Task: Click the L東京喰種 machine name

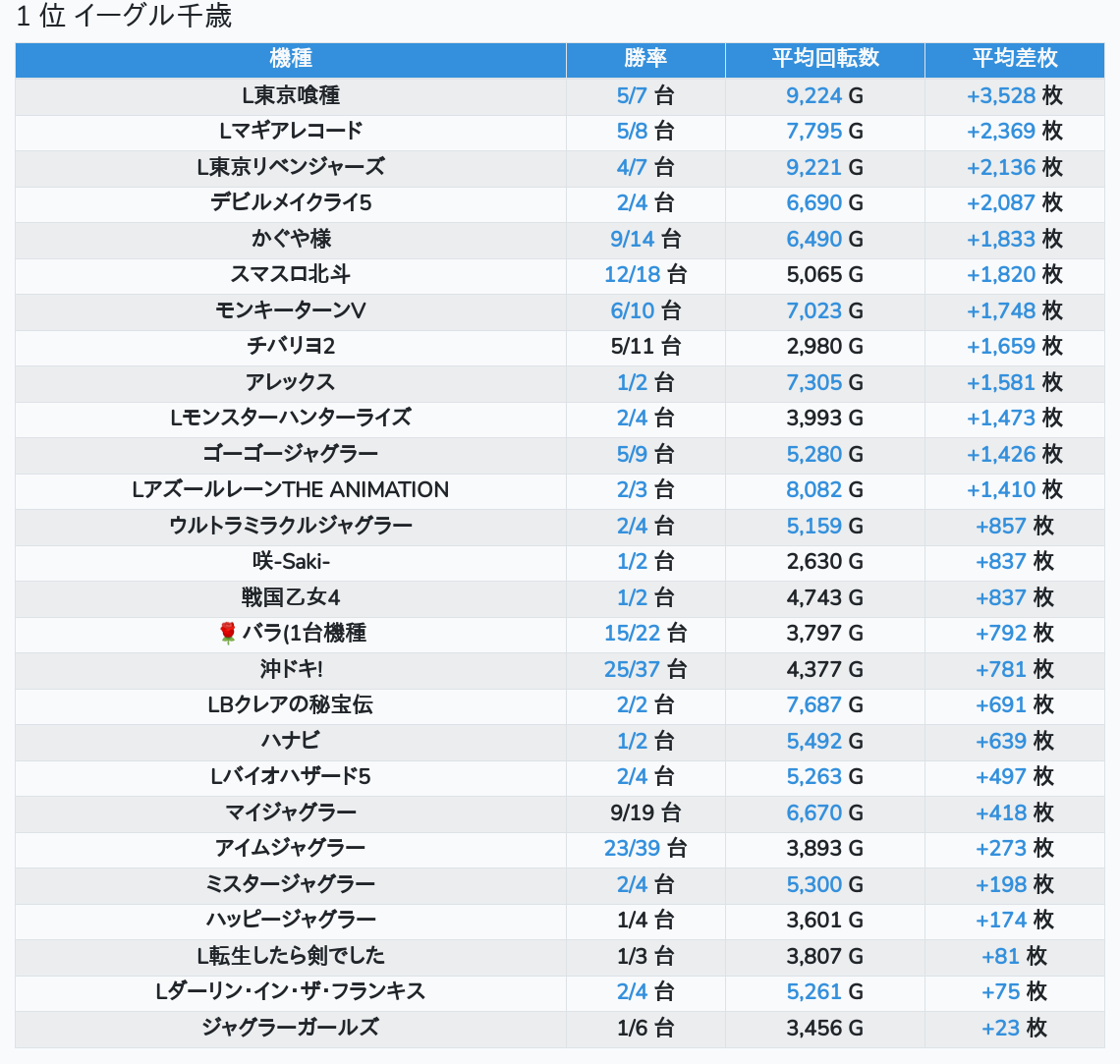Action: point(291,95)
